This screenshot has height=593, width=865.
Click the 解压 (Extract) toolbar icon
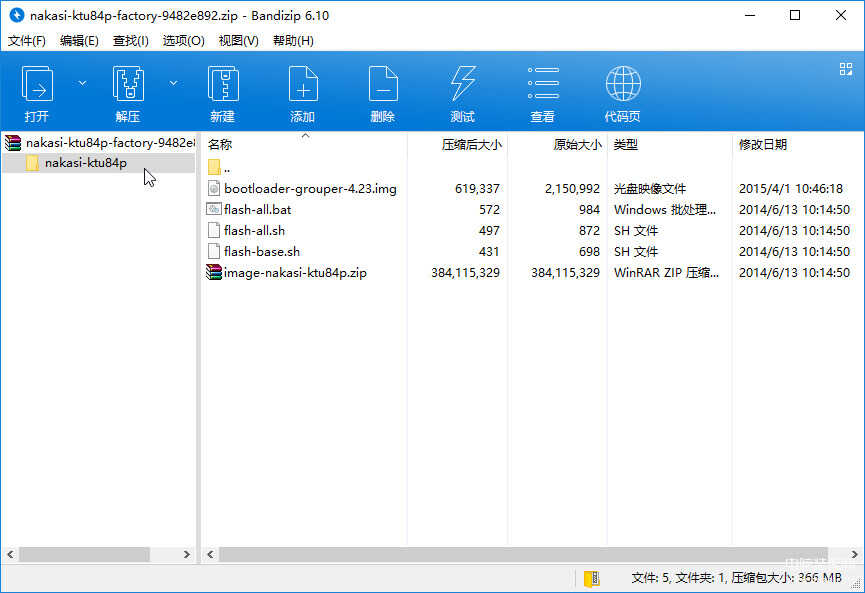pos(128,84)
